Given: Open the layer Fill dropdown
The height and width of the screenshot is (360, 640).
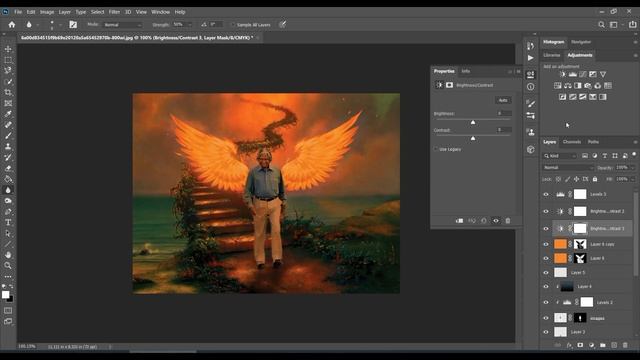Looking at the screenshot, I should pos(632,179).
